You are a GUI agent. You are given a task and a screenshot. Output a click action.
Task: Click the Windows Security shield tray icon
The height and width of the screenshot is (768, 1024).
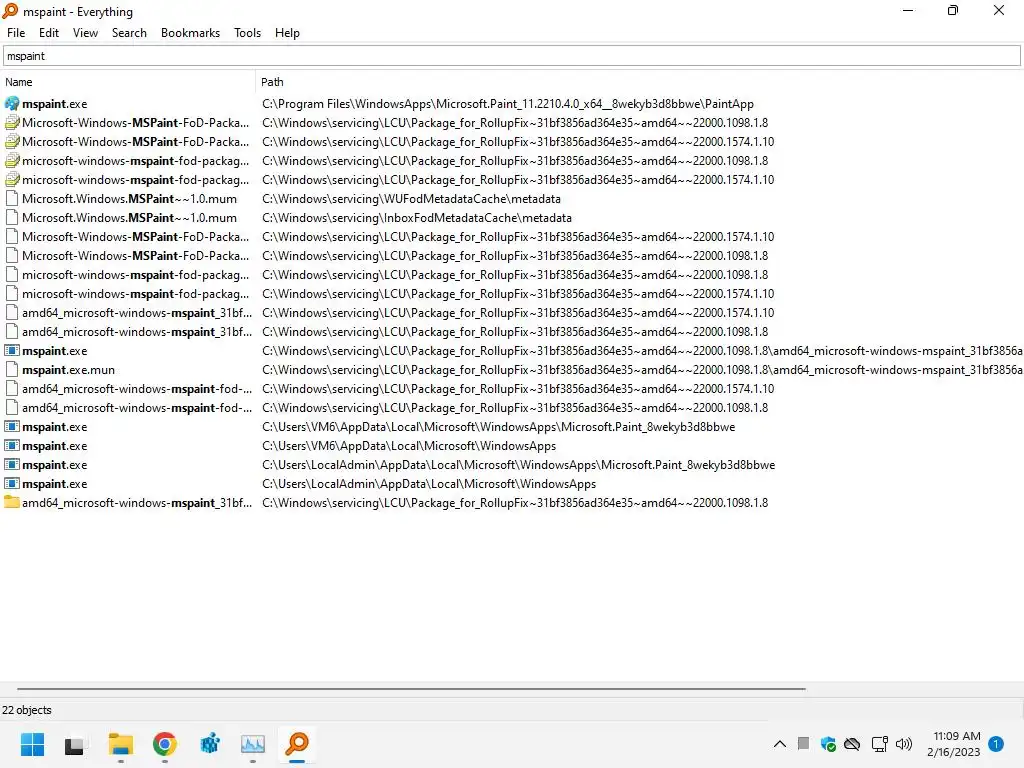point(828,744)
